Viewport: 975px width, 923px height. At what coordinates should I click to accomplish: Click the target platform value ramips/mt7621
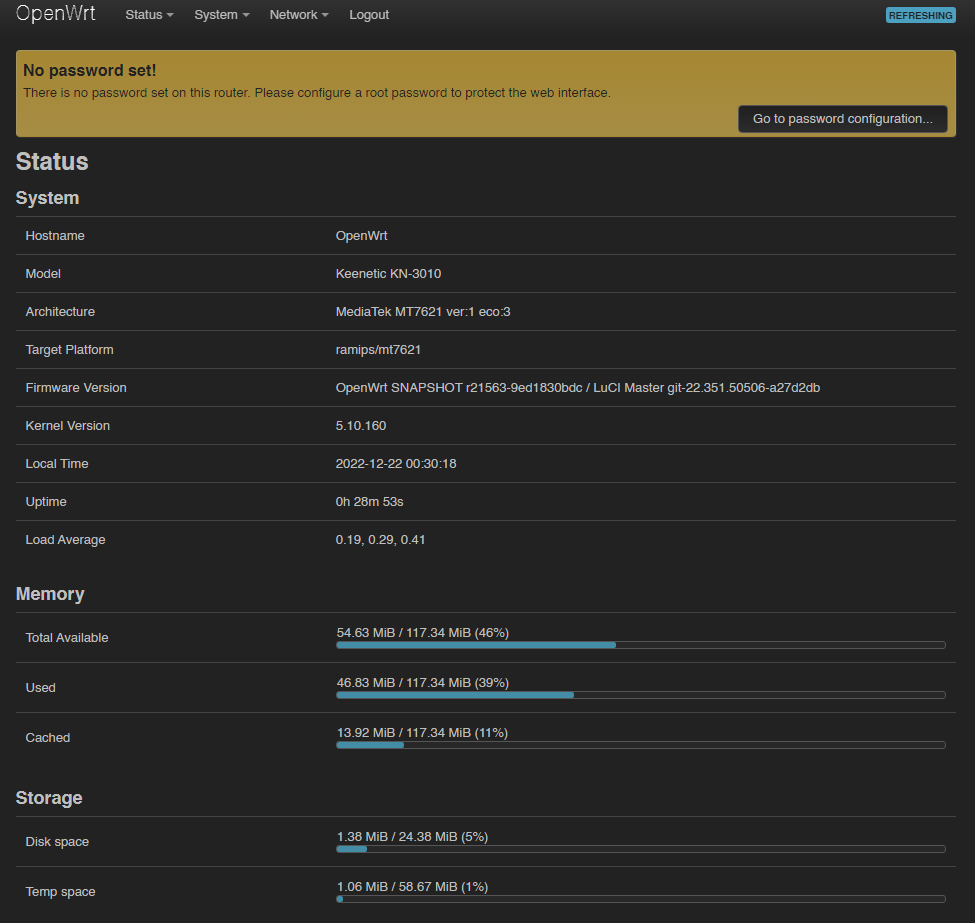(378, 350)
